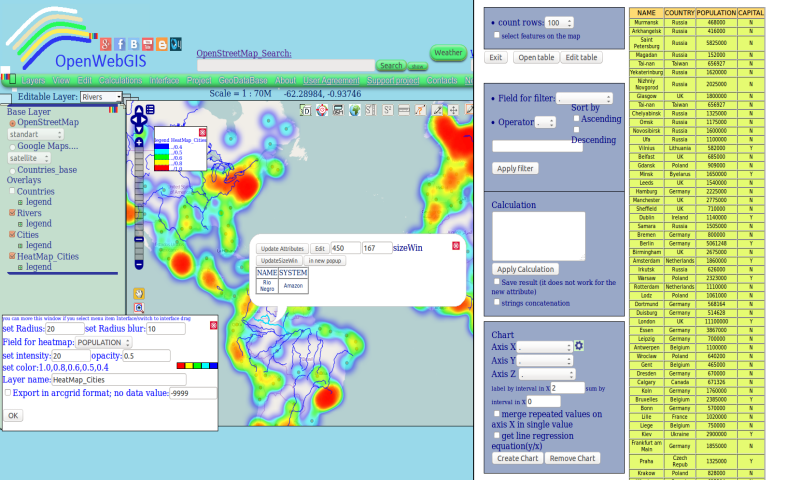Click the globe toolbar icon
800x480 pixels.
pos(355,110)
